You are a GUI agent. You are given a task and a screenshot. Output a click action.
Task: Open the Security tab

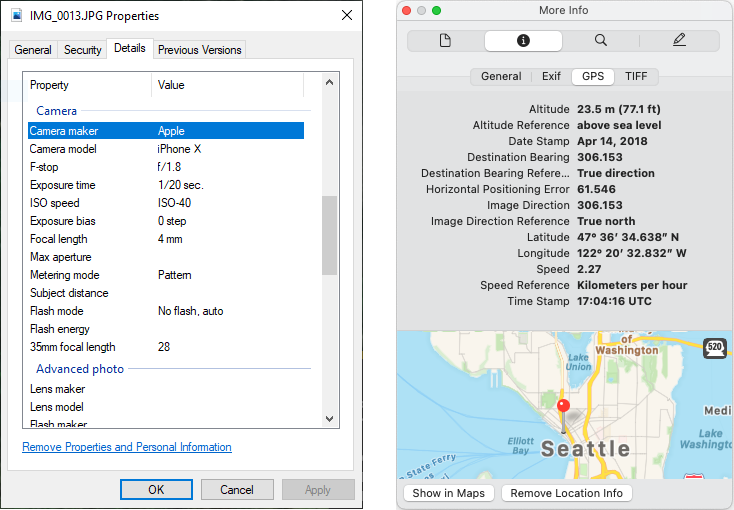click(82, 50)
